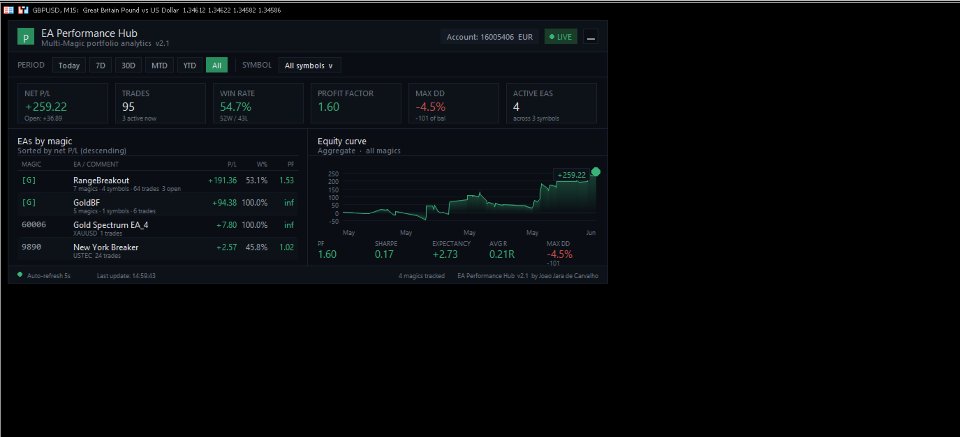Viewport: 960px width, 437px height.
Task: Click the W% column header
Action: pos(262,164)
